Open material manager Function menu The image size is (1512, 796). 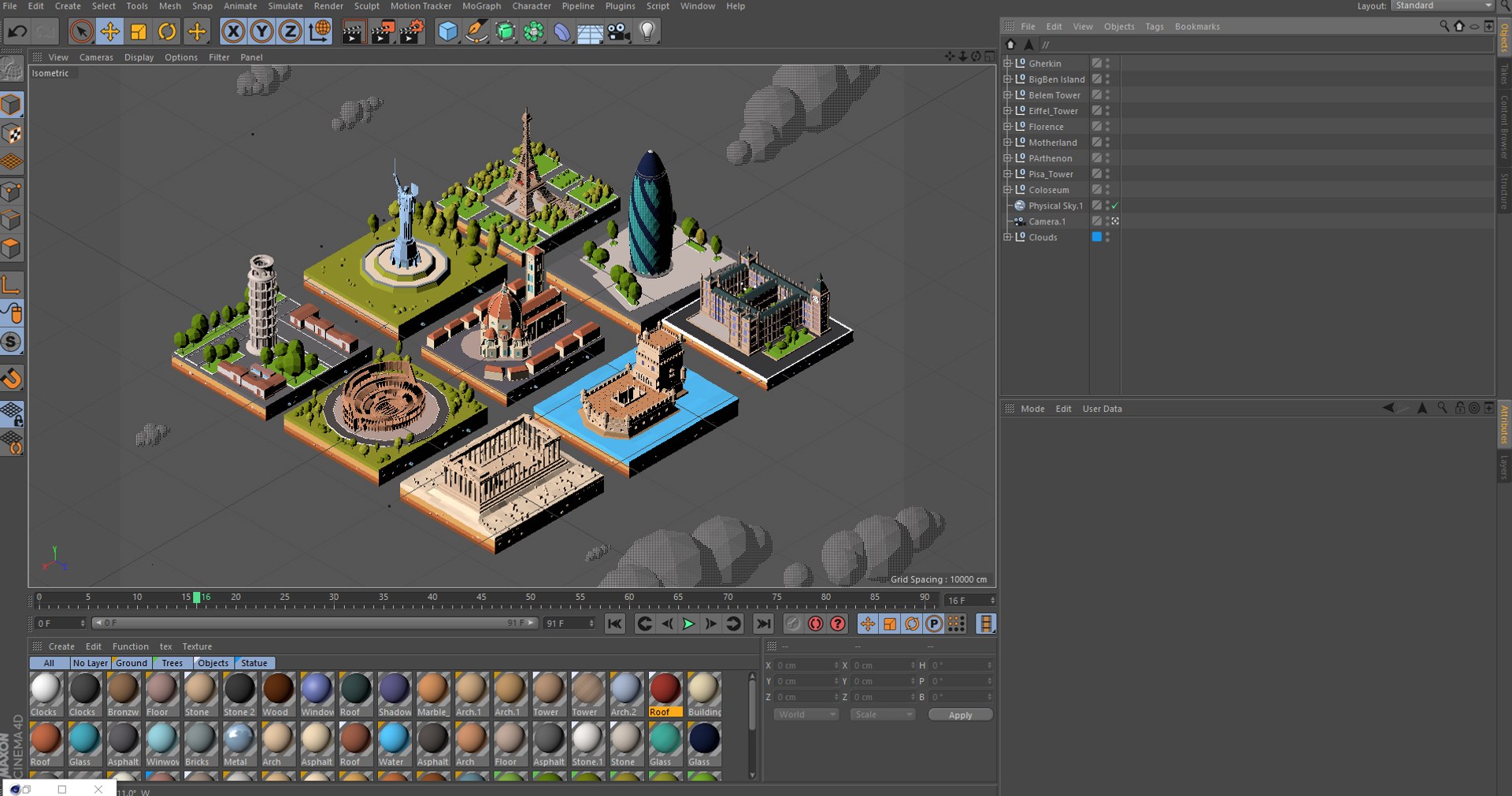(x=130, y=646)
